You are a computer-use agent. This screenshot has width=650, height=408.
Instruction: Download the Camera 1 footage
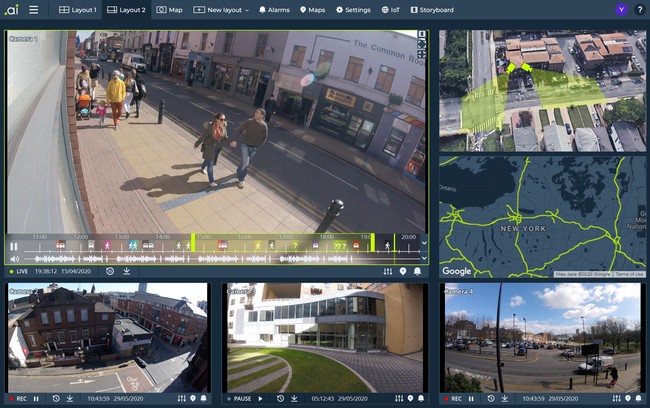click(x=127, y=271)
